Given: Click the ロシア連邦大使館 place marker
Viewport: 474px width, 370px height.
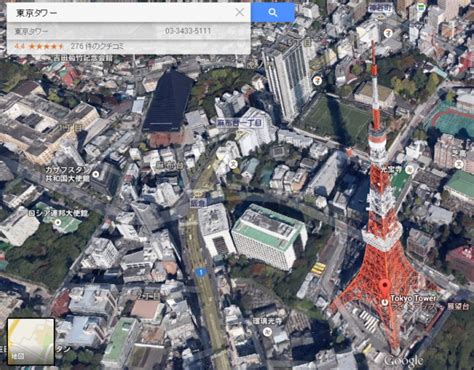Looking at the screenshot, I should coord(59,222).
